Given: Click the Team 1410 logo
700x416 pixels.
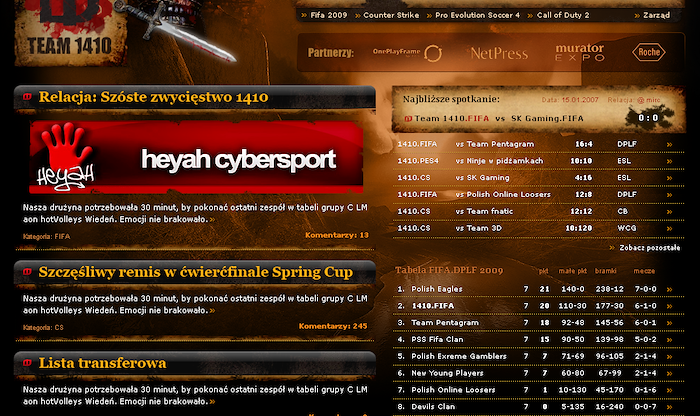Looking at the screenshot, I should click(x=71, y=32).
